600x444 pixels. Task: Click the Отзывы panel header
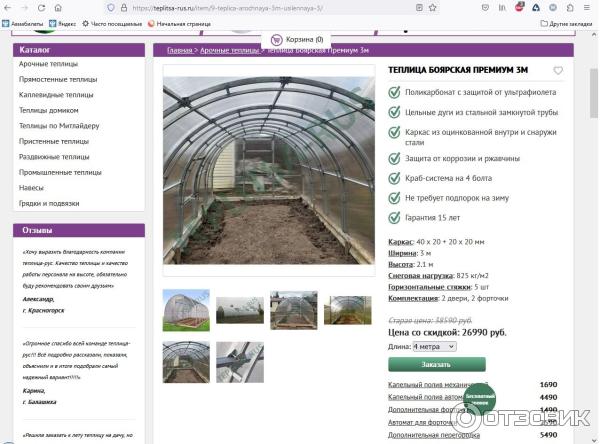79,230
